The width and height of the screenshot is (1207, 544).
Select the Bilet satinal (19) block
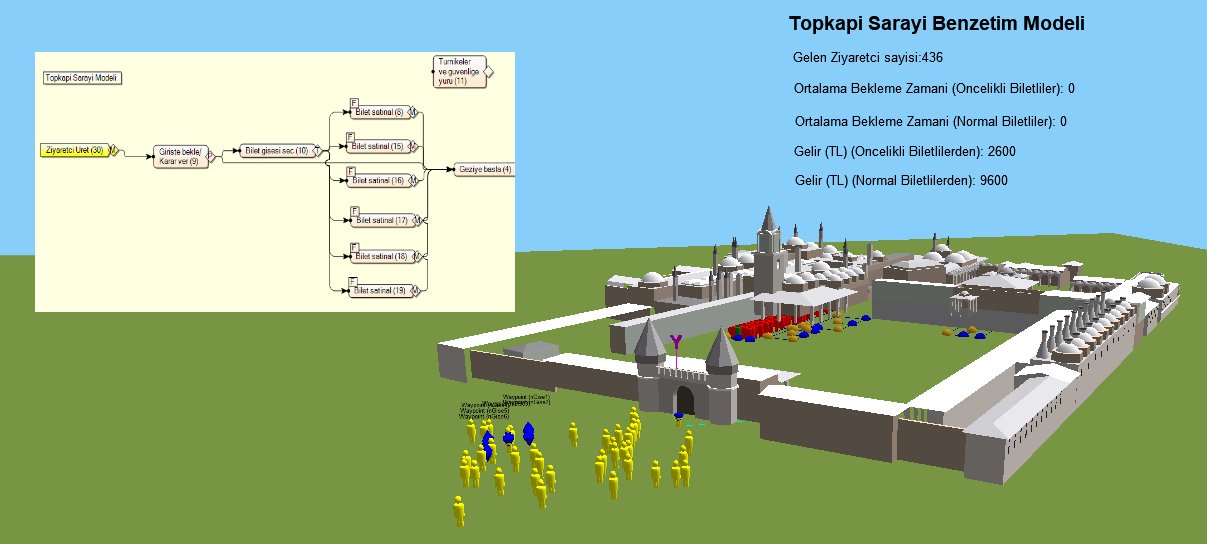380,290
